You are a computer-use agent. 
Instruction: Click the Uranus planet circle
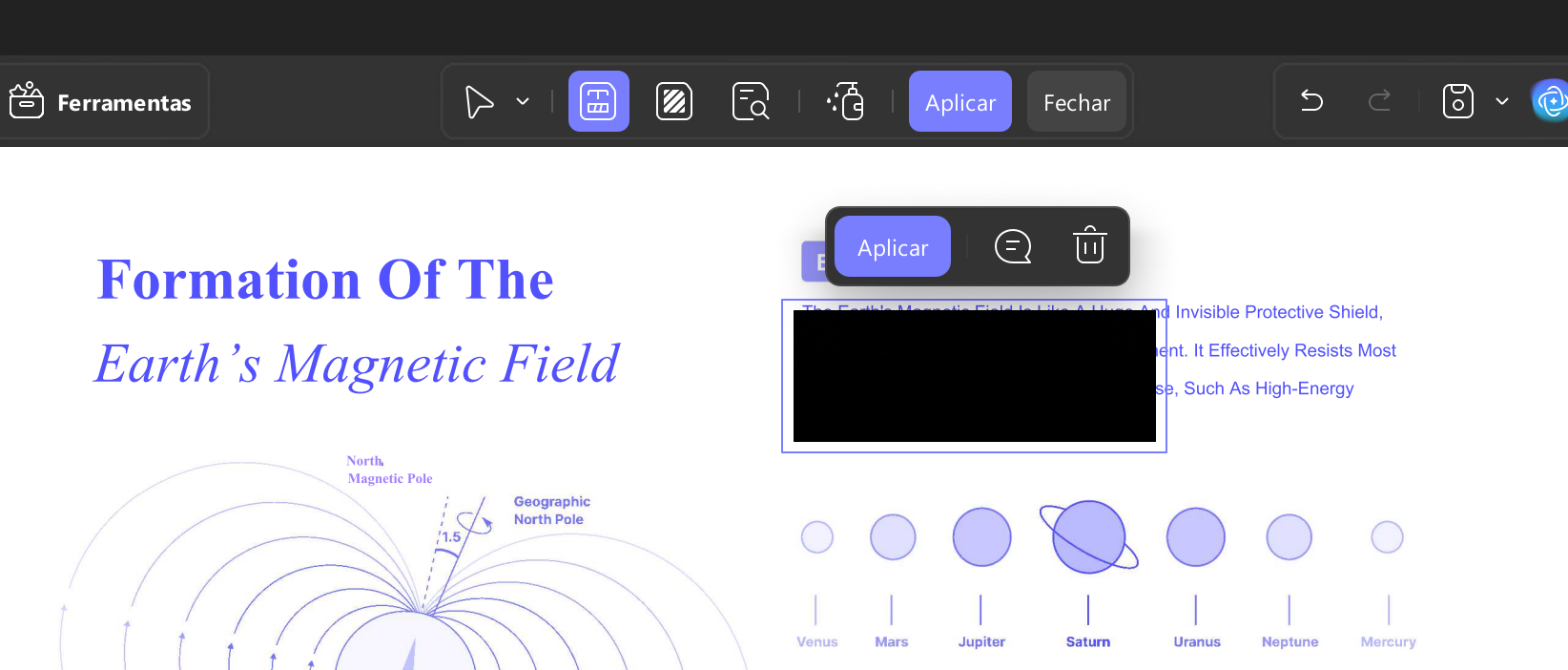[1196, 537]
